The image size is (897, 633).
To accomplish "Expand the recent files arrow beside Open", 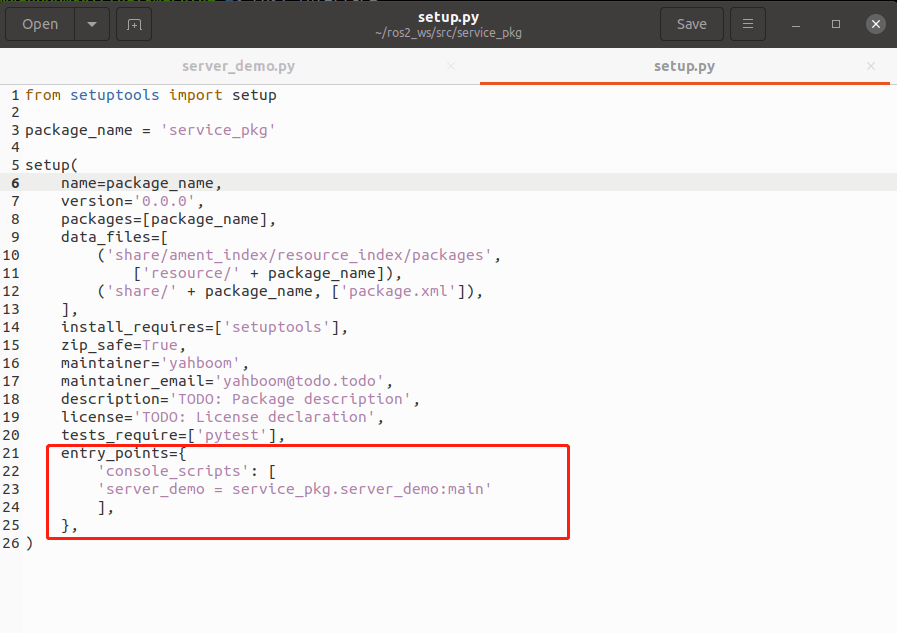I will [92, 24].
